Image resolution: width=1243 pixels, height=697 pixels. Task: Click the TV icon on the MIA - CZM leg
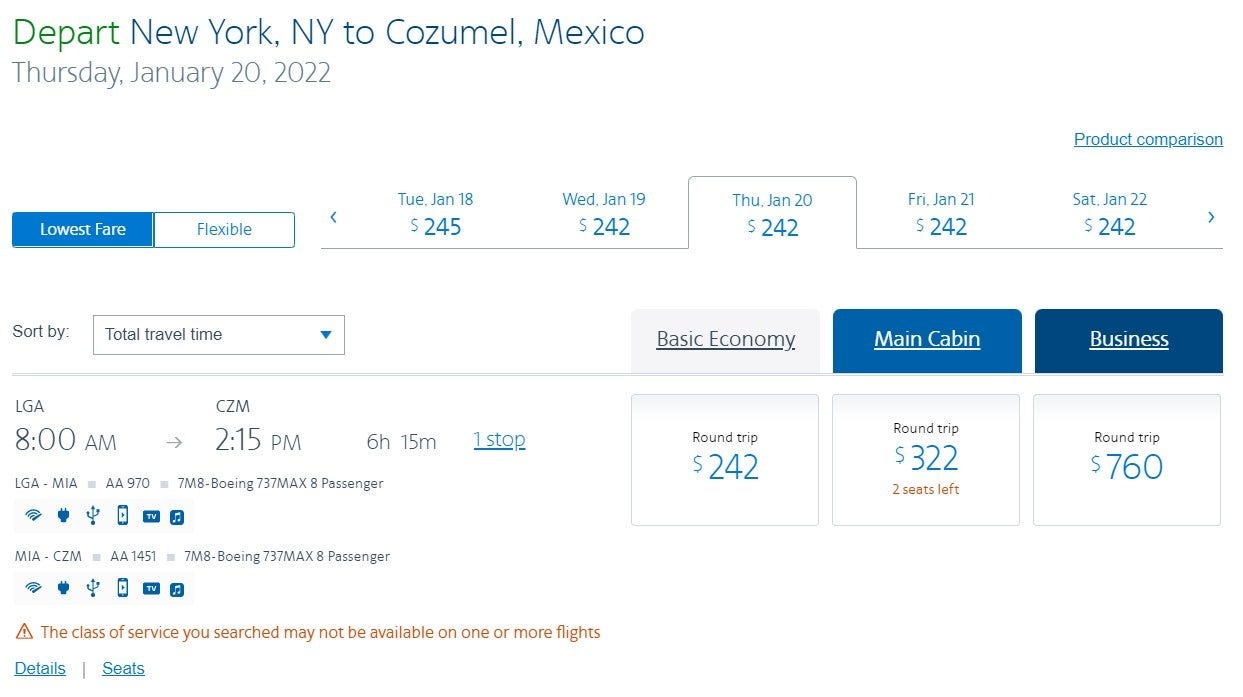(151, 588)
